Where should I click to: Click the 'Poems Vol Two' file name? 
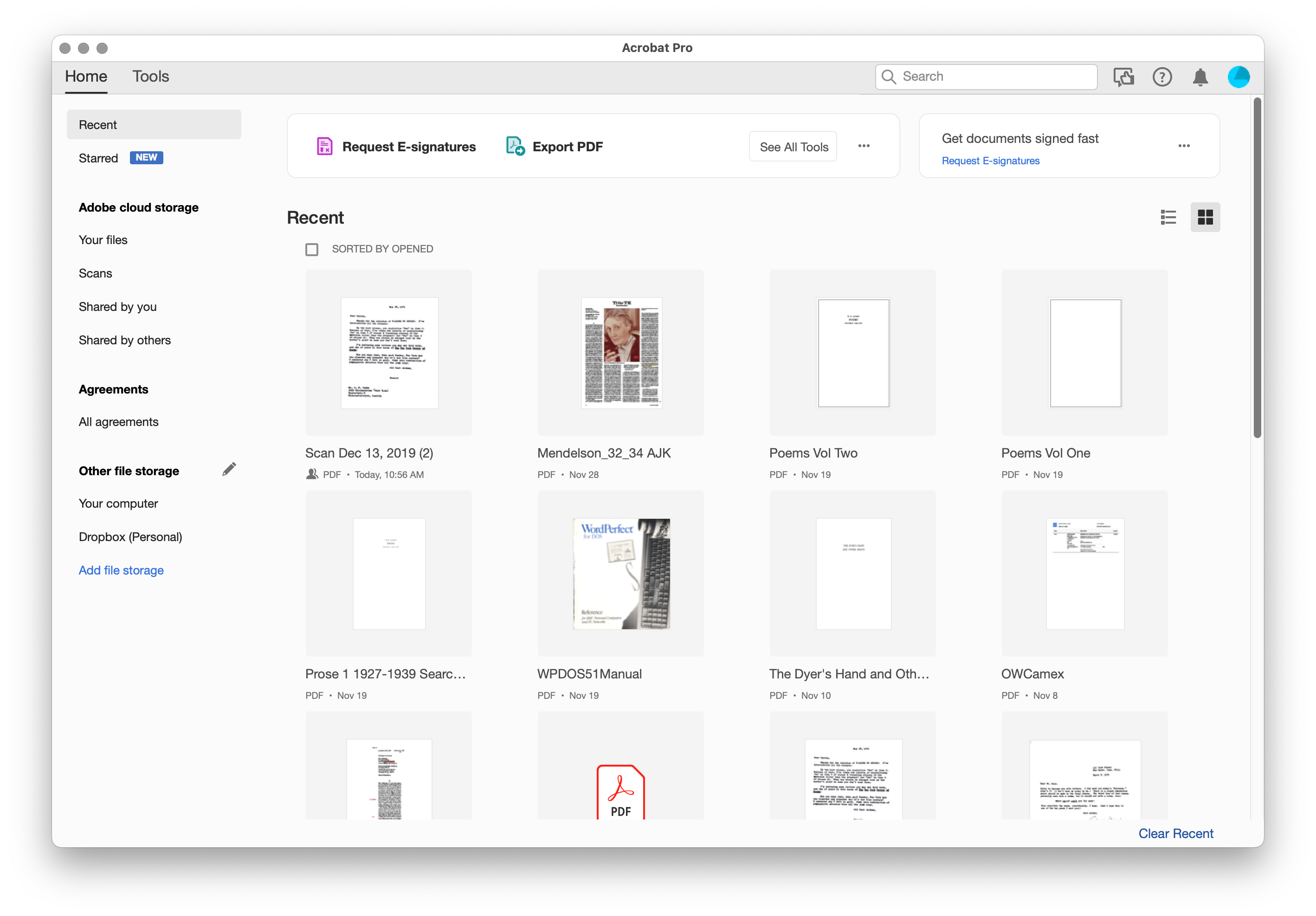(x=813, y=453)
